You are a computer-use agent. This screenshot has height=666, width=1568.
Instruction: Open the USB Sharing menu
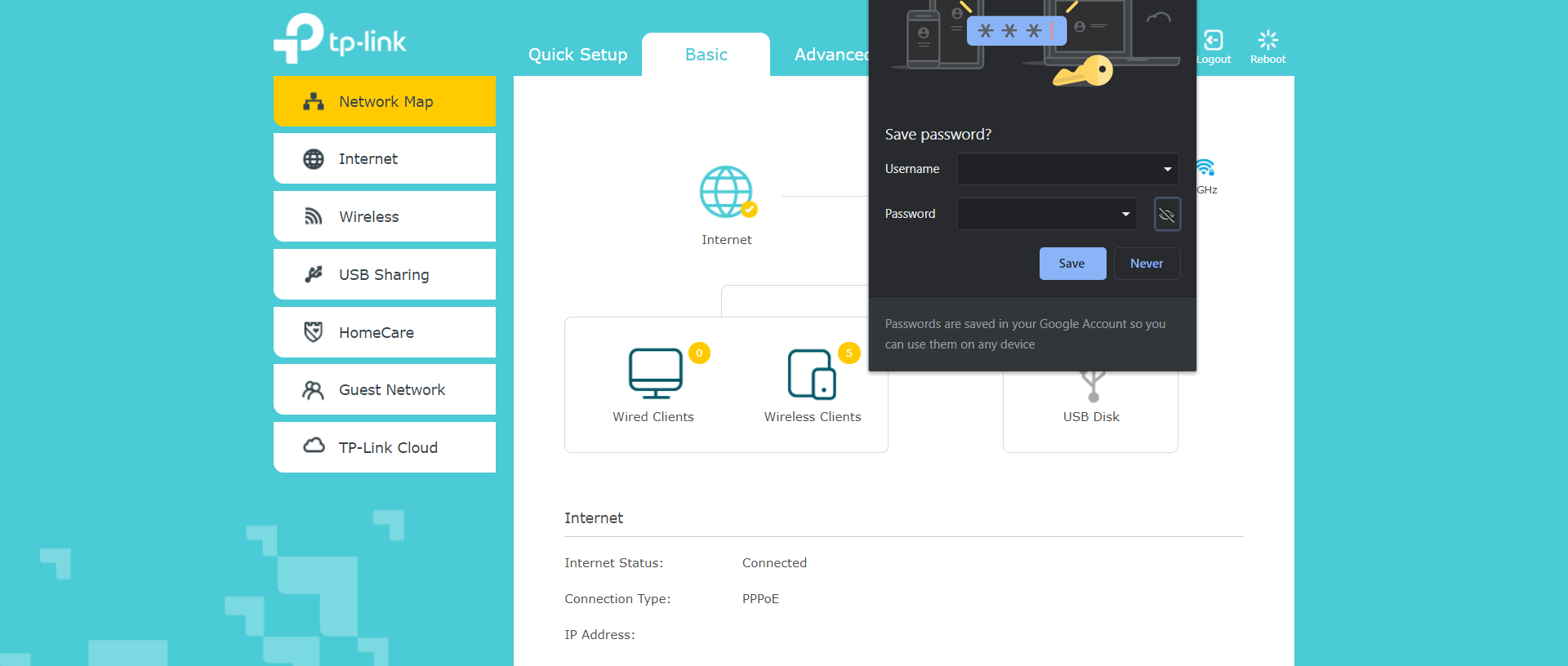tap(385, 274)
